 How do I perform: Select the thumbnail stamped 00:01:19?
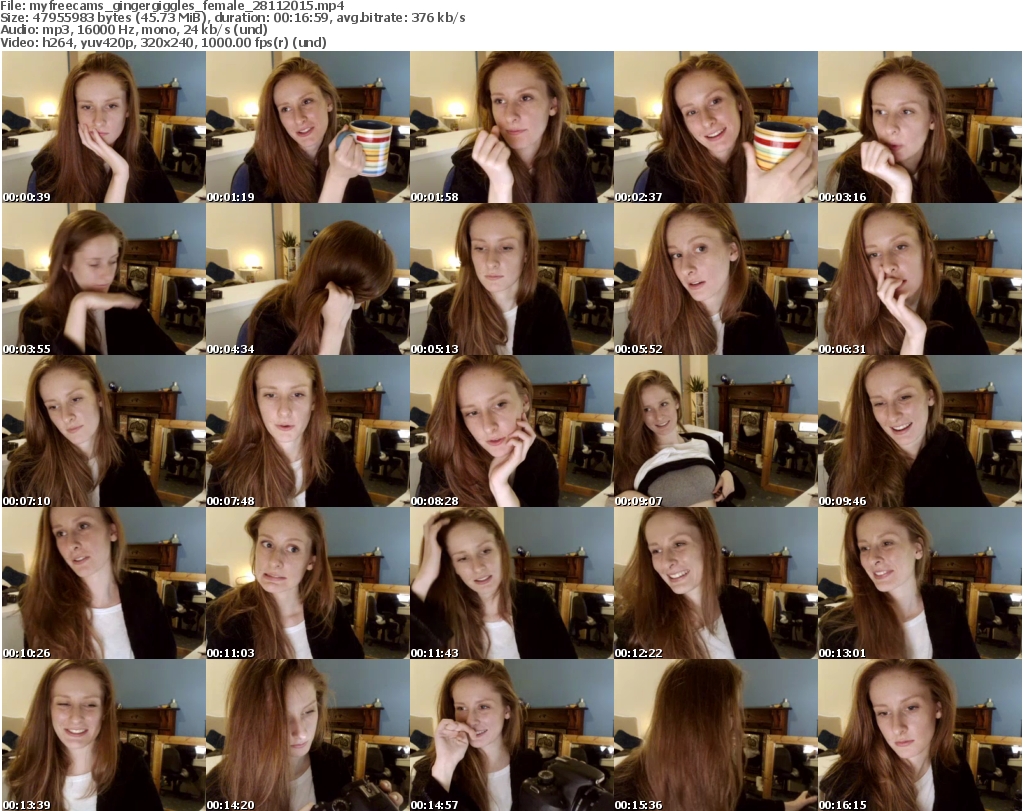click(308, 127)
